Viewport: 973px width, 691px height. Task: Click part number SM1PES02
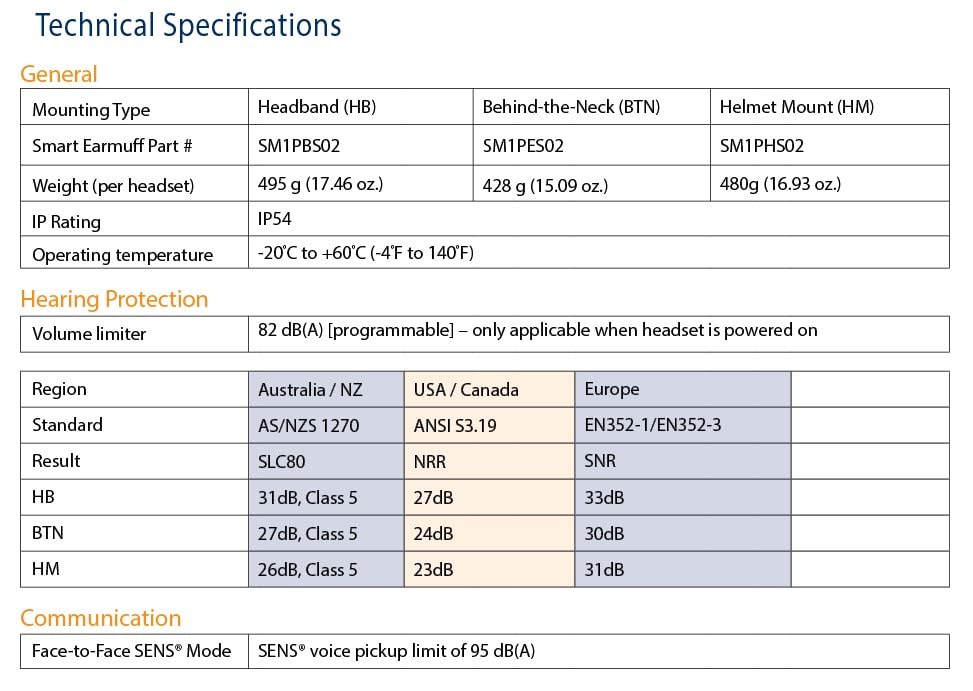coord(523,146)
